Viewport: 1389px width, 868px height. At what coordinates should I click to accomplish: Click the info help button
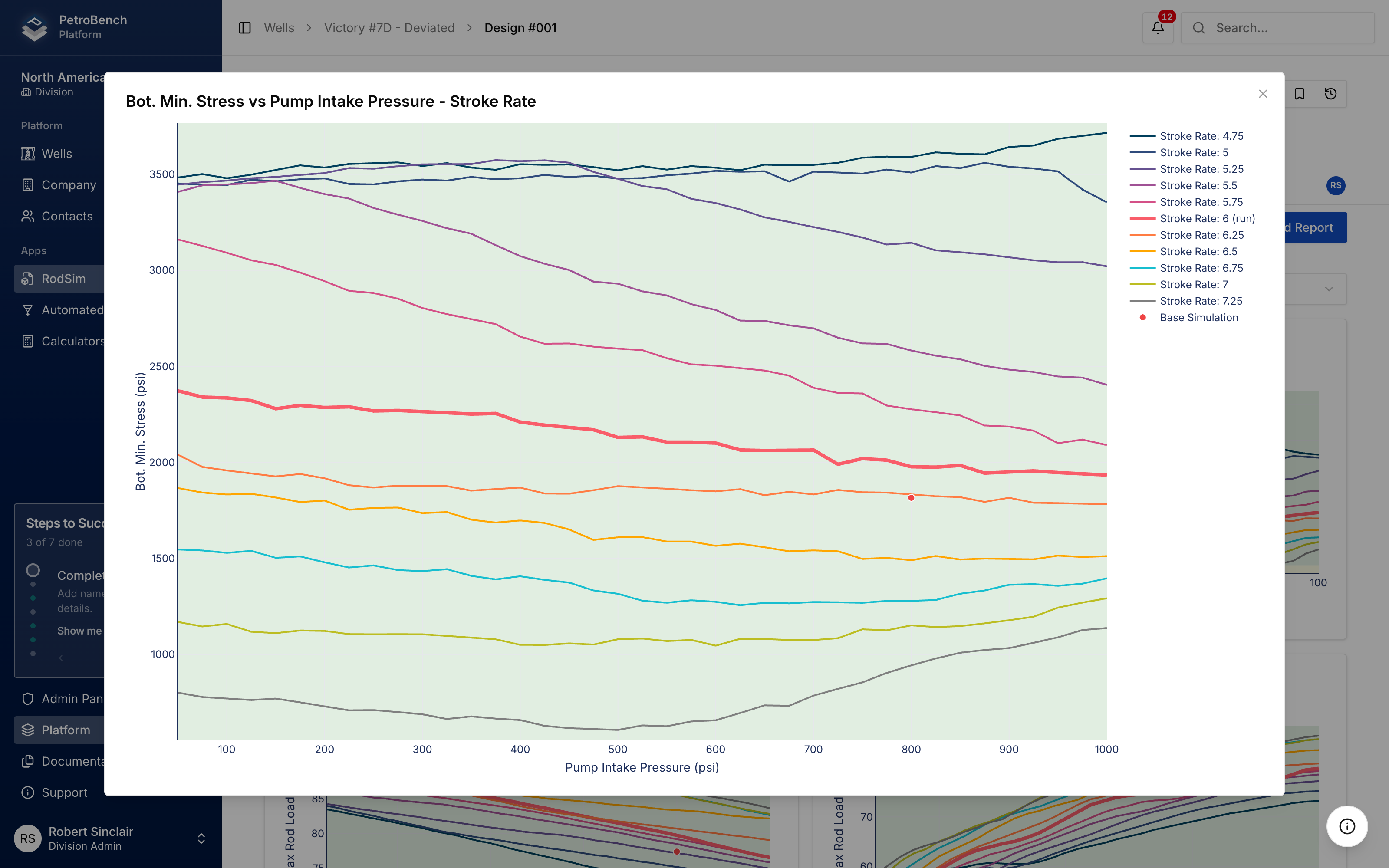click(x=1346, y=826)
